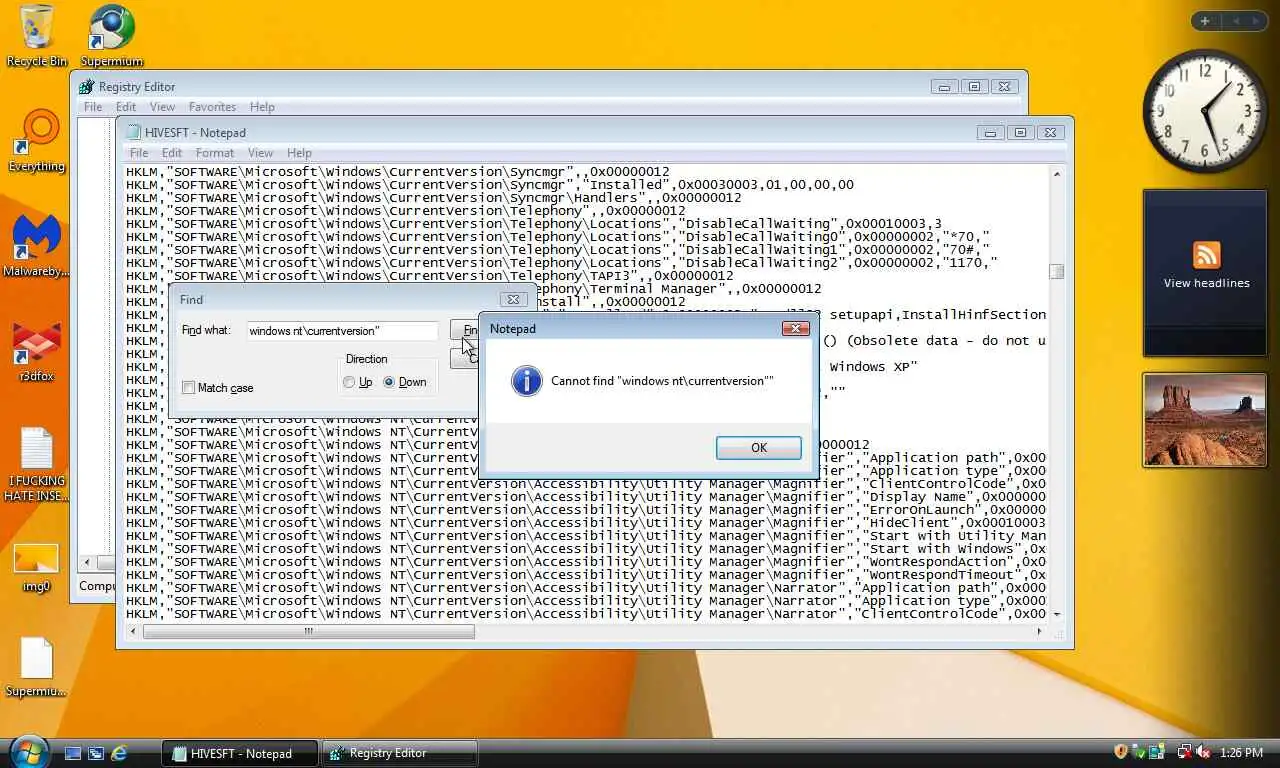Click Notepad's horizontal scrollbar thumb
This screenshot has width=1280, height=768.
309,632
